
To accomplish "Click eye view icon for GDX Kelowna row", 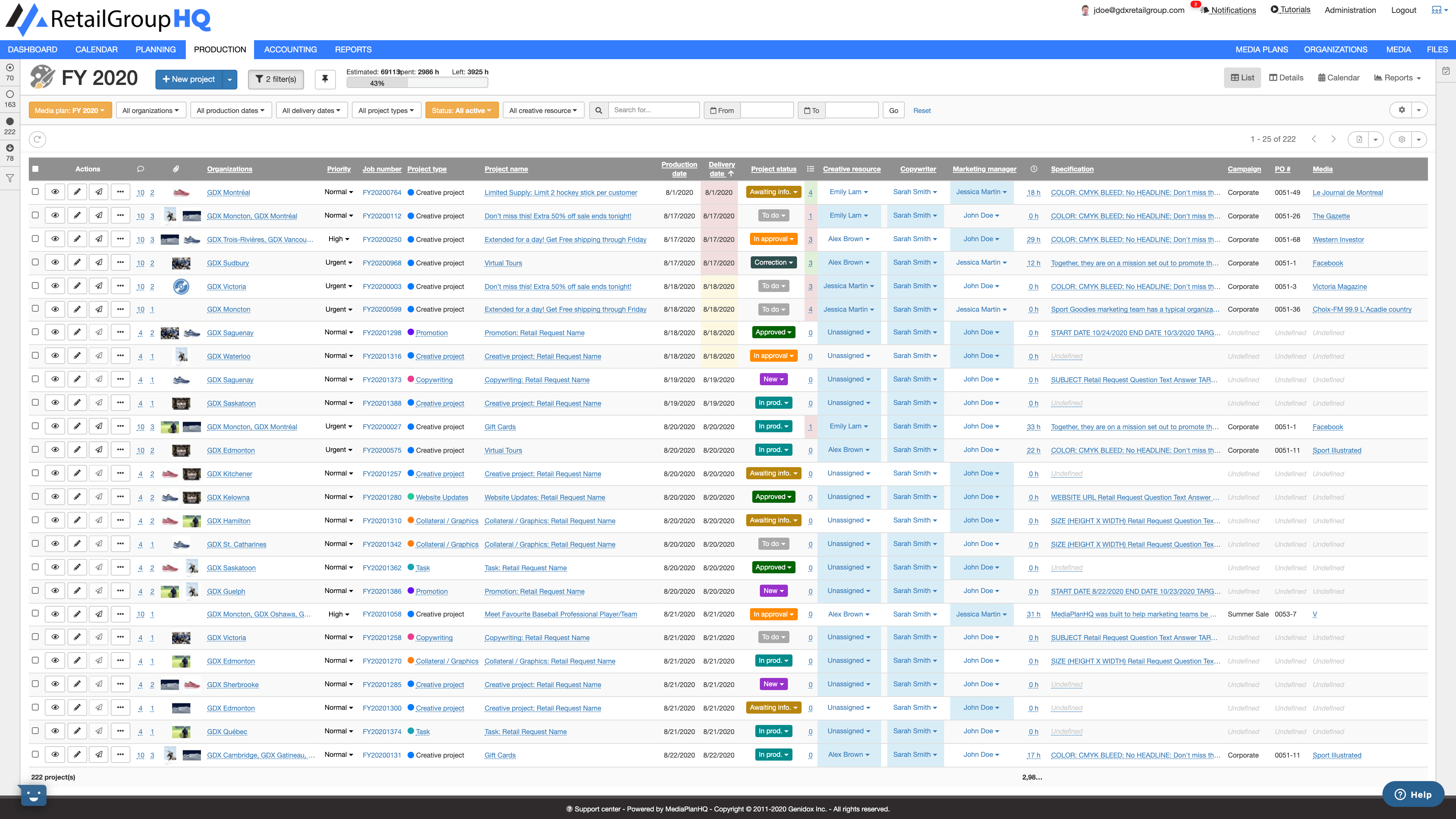I will (55, 497).
